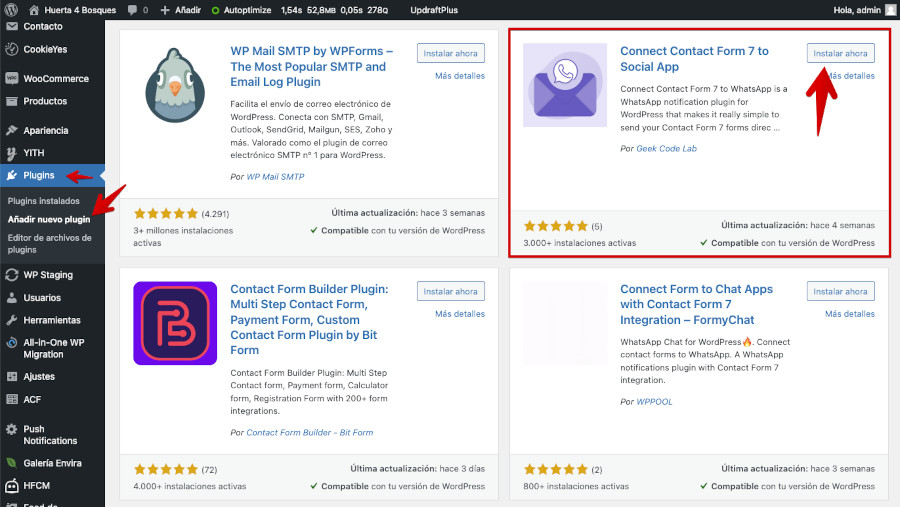This screenshot has height=507, width=900.
Task: Click the Galería Envira leaf icon
Action: point(11,463)
